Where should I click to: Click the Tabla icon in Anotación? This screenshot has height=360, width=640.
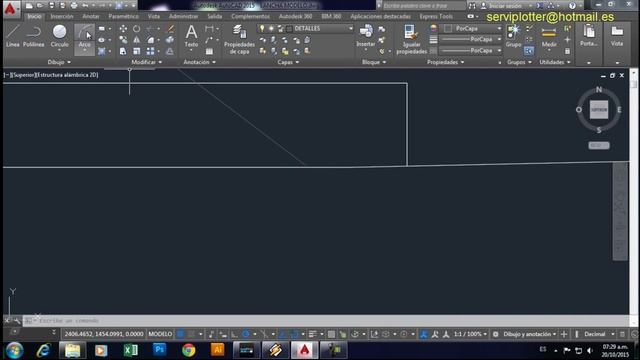coord(209,51)
